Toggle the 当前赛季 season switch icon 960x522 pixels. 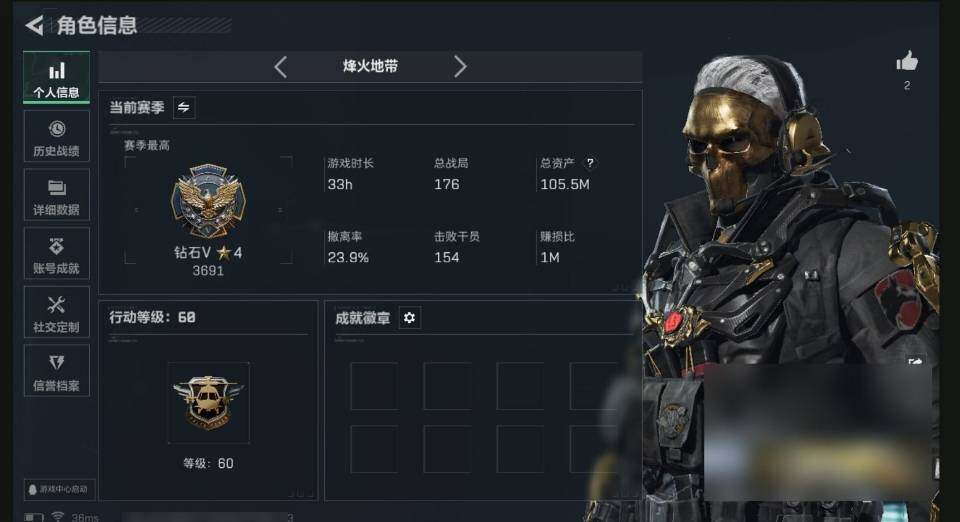click(x=184, y=108)
